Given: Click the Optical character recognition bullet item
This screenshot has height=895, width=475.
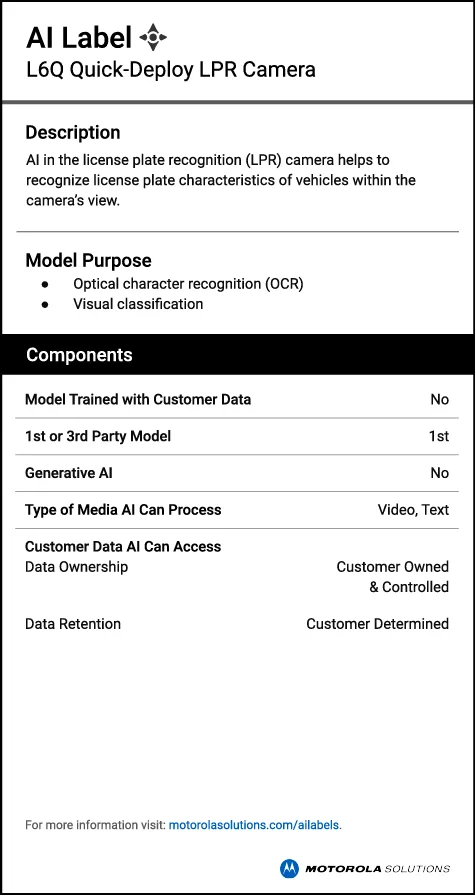Looking at the screenshot, I should (188, 284).
